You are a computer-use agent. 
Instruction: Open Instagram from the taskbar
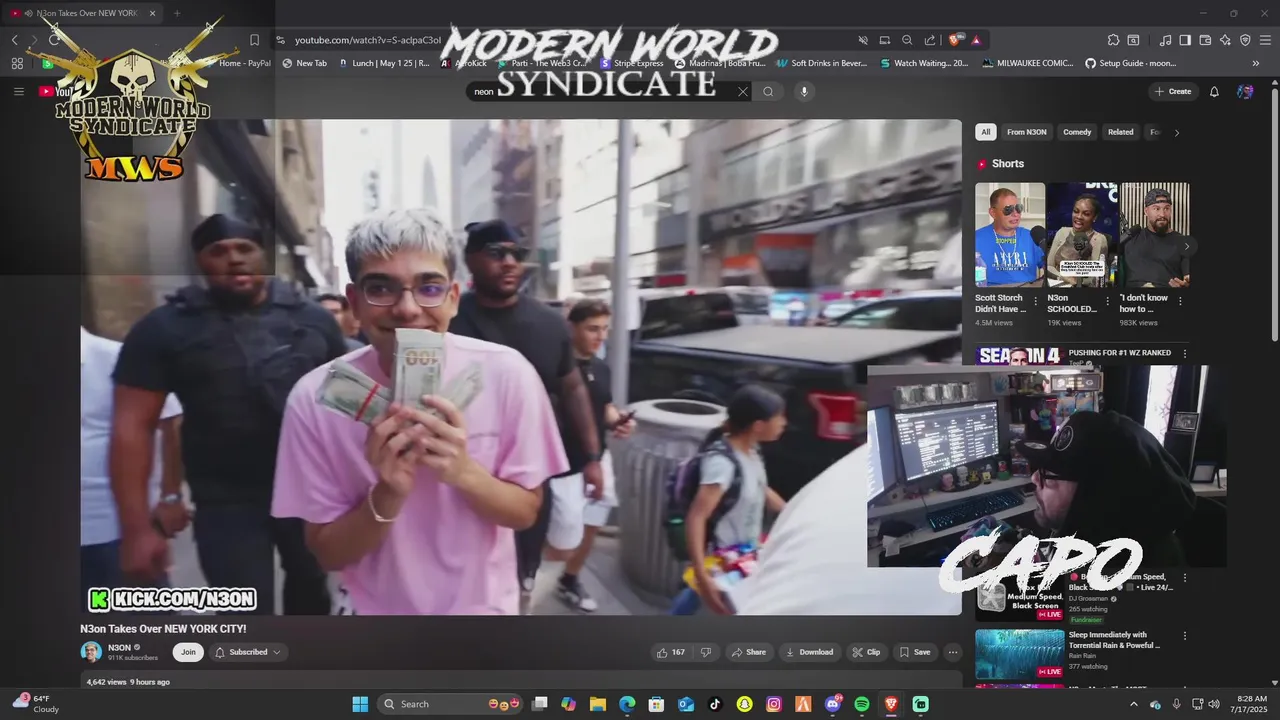tap(773, 704)
